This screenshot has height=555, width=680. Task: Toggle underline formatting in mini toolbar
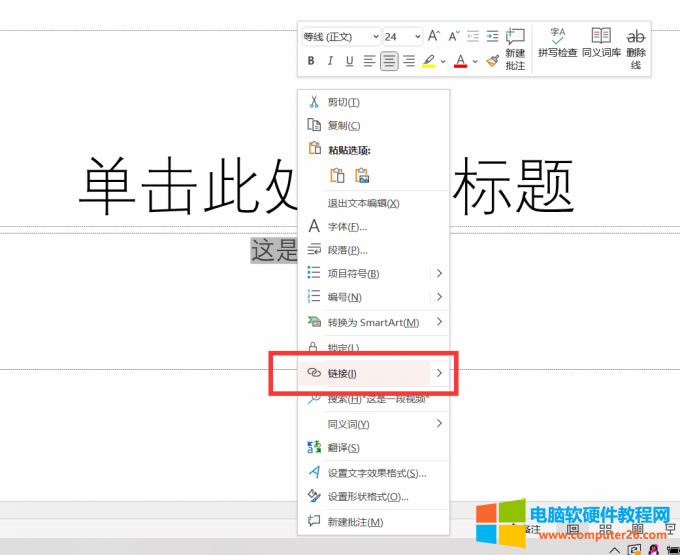click(x=349, y=61)
